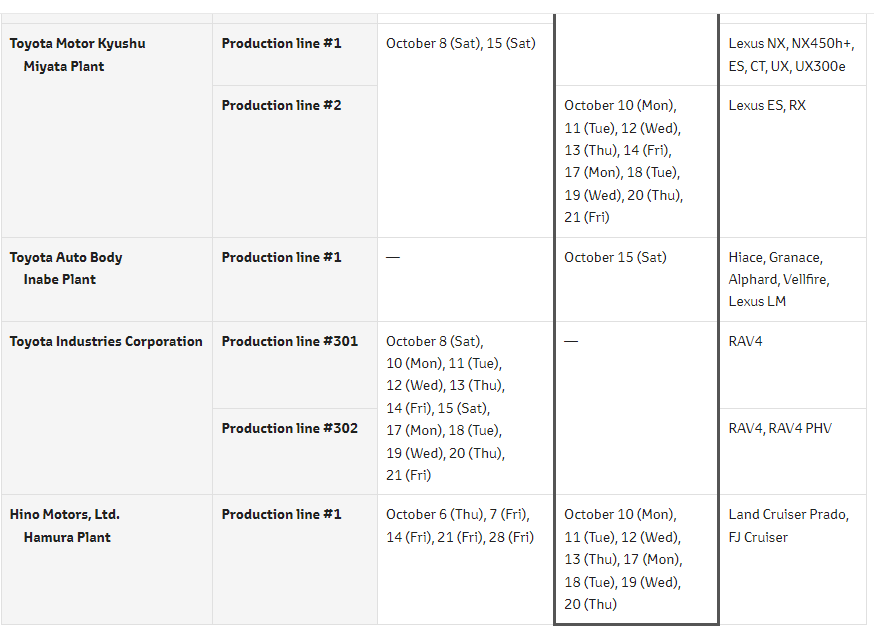Click the dash in Toyota Industries row
This screenshot has width=874, height=632.
click(571, 341)
